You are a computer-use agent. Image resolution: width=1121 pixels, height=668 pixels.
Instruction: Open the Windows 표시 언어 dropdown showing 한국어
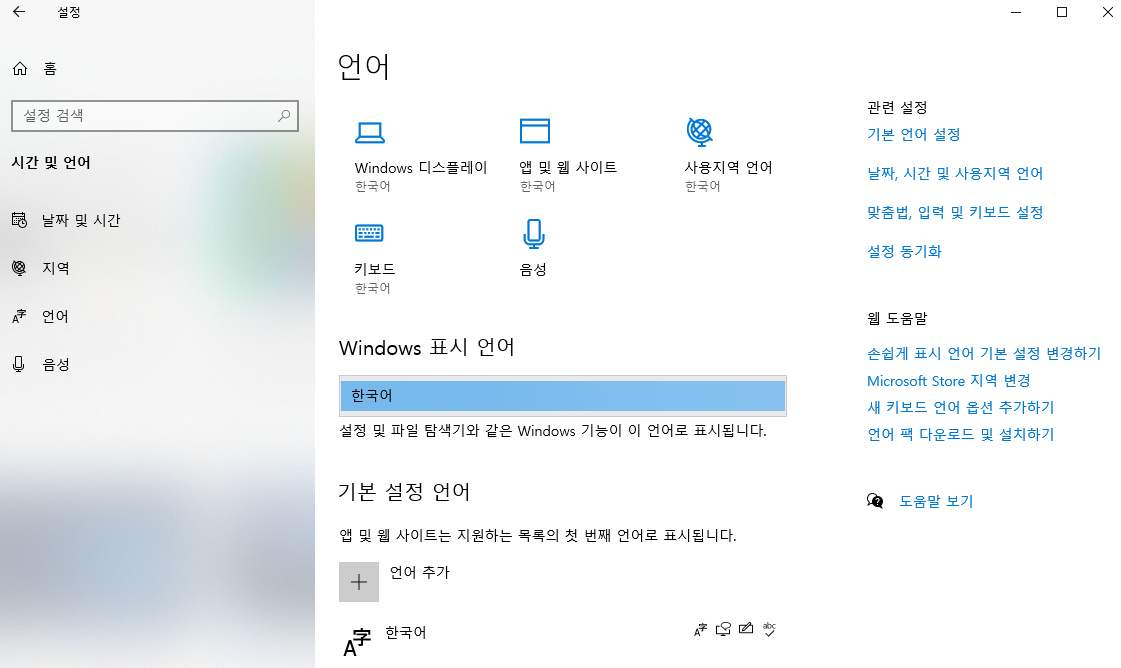coord(563,396)
